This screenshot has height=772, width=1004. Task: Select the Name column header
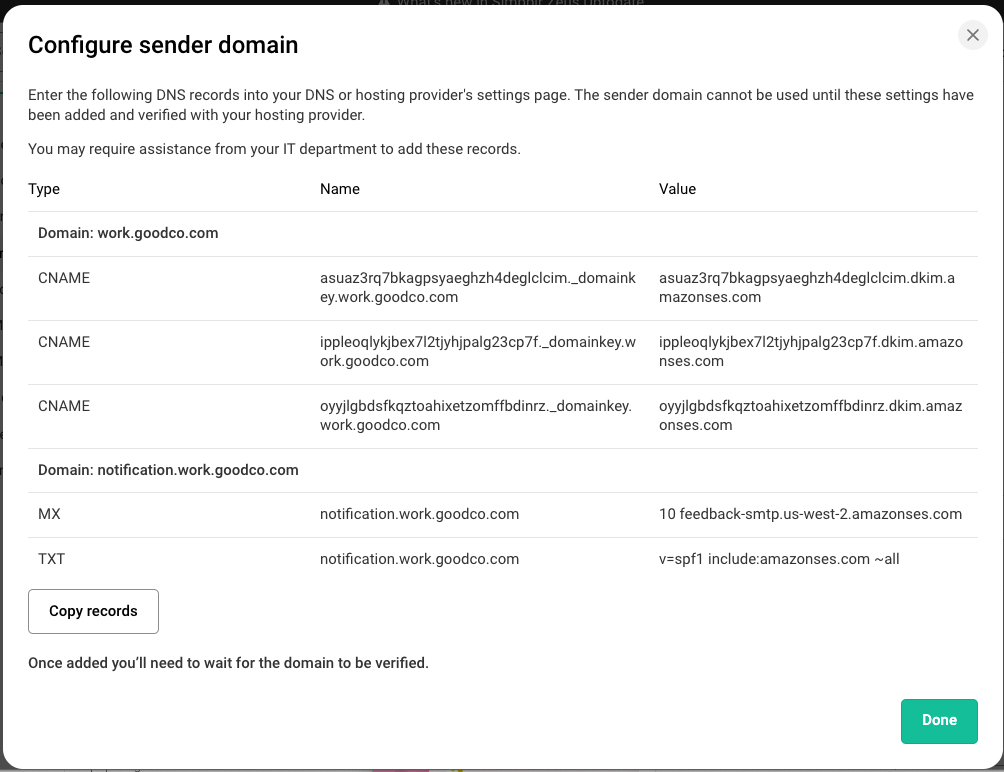coord(339,189)
